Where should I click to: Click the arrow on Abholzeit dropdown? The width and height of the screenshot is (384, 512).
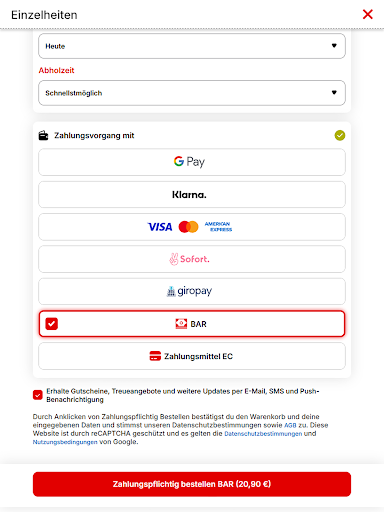point(334,93)
